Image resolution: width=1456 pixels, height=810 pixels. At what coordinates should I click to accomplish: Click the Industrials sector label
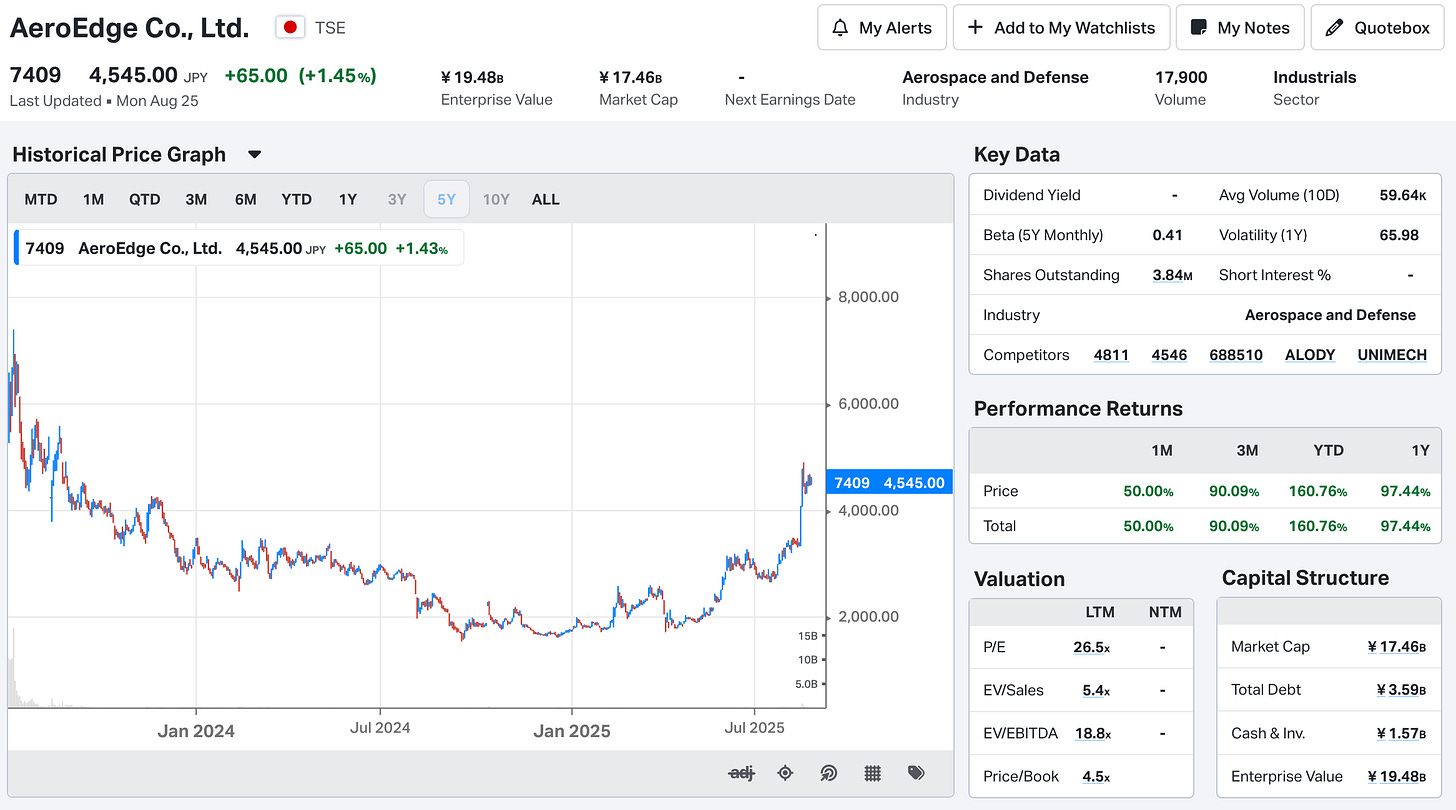click(1315, 77)
